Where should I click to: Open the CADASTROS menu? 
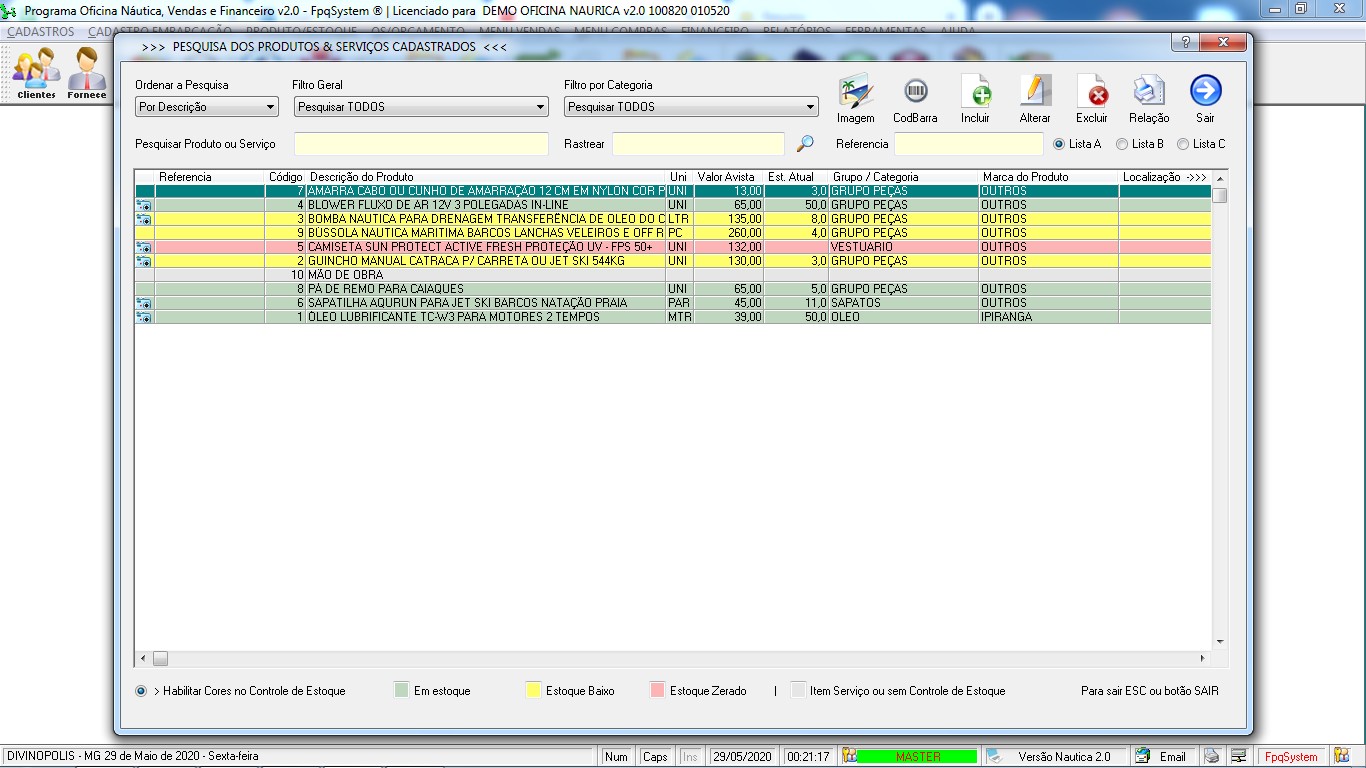click(40, 31)
